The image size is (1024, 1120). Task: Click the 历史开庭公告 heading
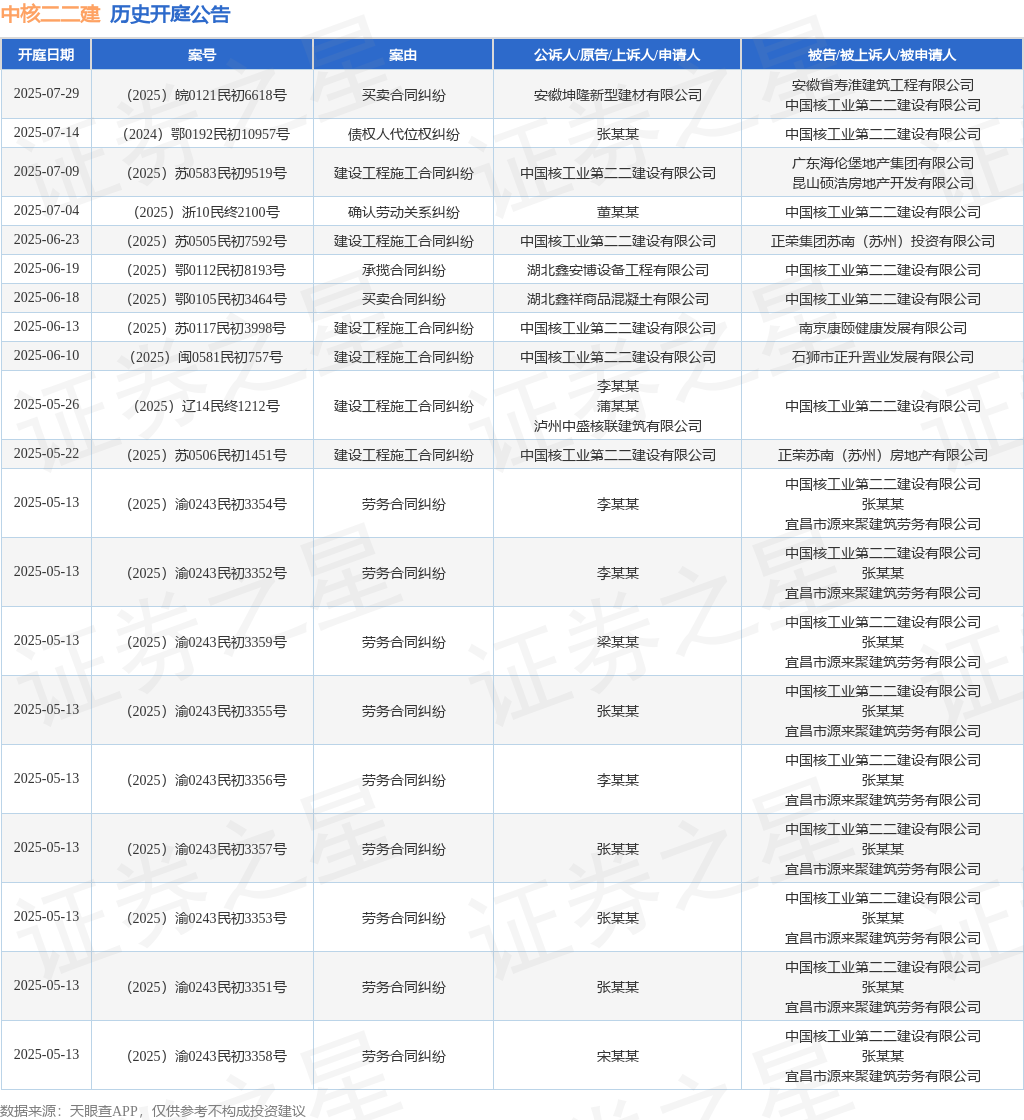click(170, 14)
